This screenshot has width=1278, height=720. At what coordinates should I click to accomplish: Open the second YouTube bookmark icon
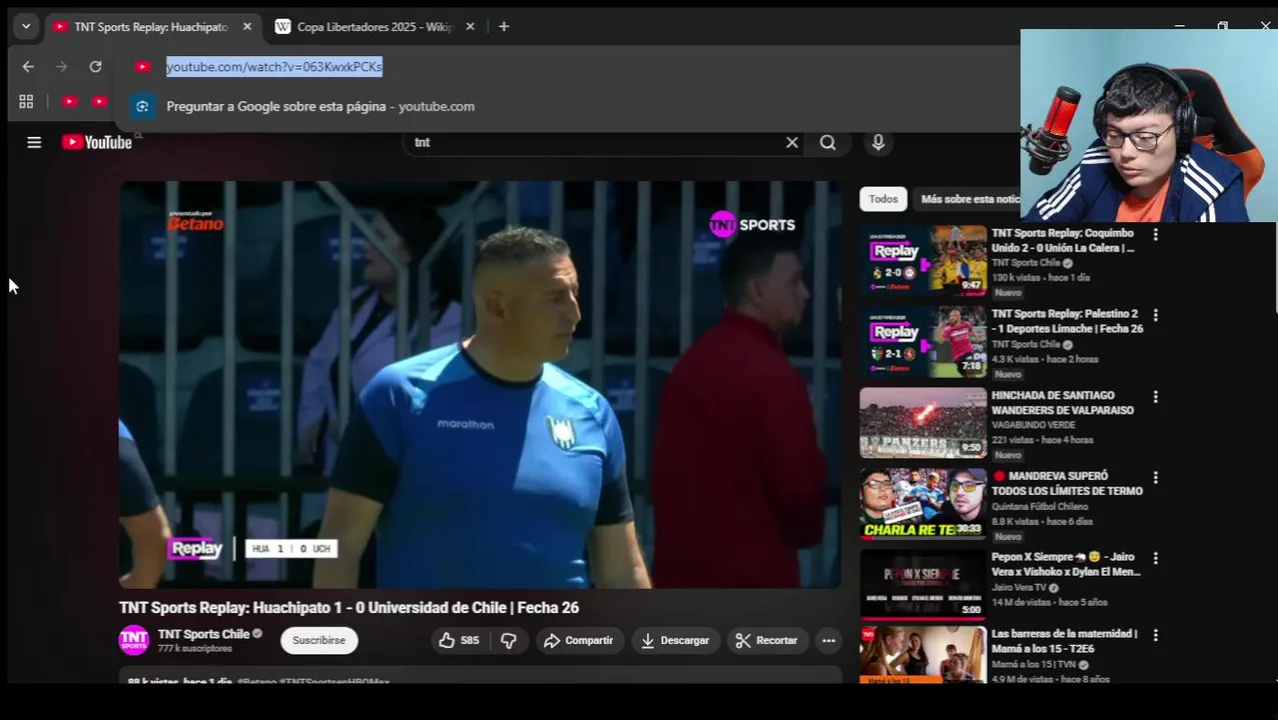pyautogui.click(x=99, y=101)
